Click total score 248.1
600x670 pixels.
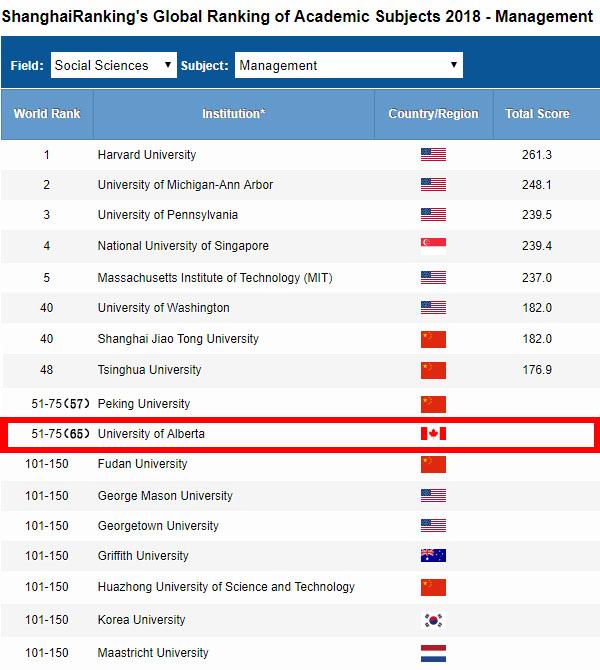pyautogui.click(x=537, y=185)
